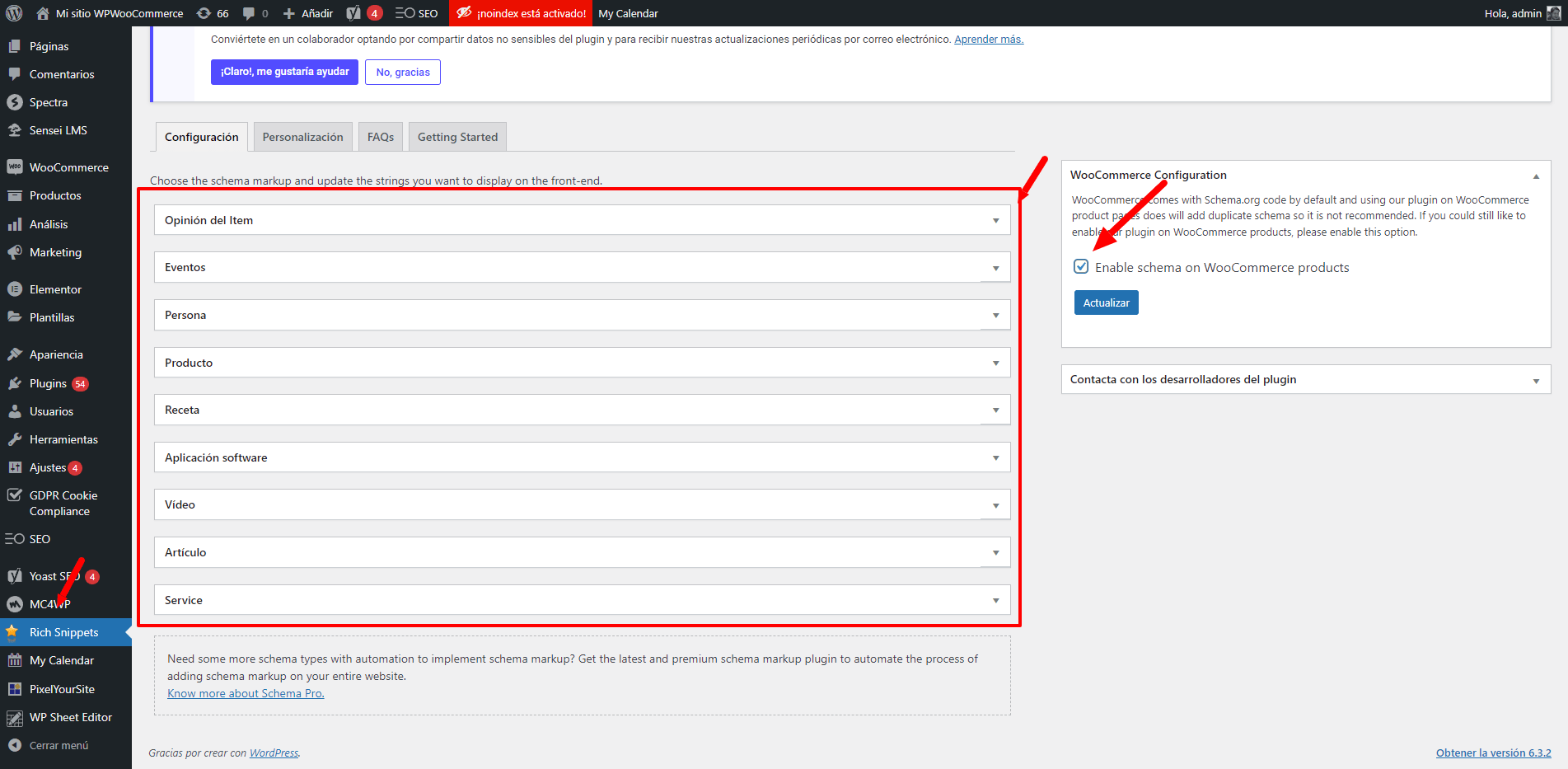The image size is (1568, 769).
Task: Switch to the Personalización tab
Action: pyautogui.click(x=302, y=137)
